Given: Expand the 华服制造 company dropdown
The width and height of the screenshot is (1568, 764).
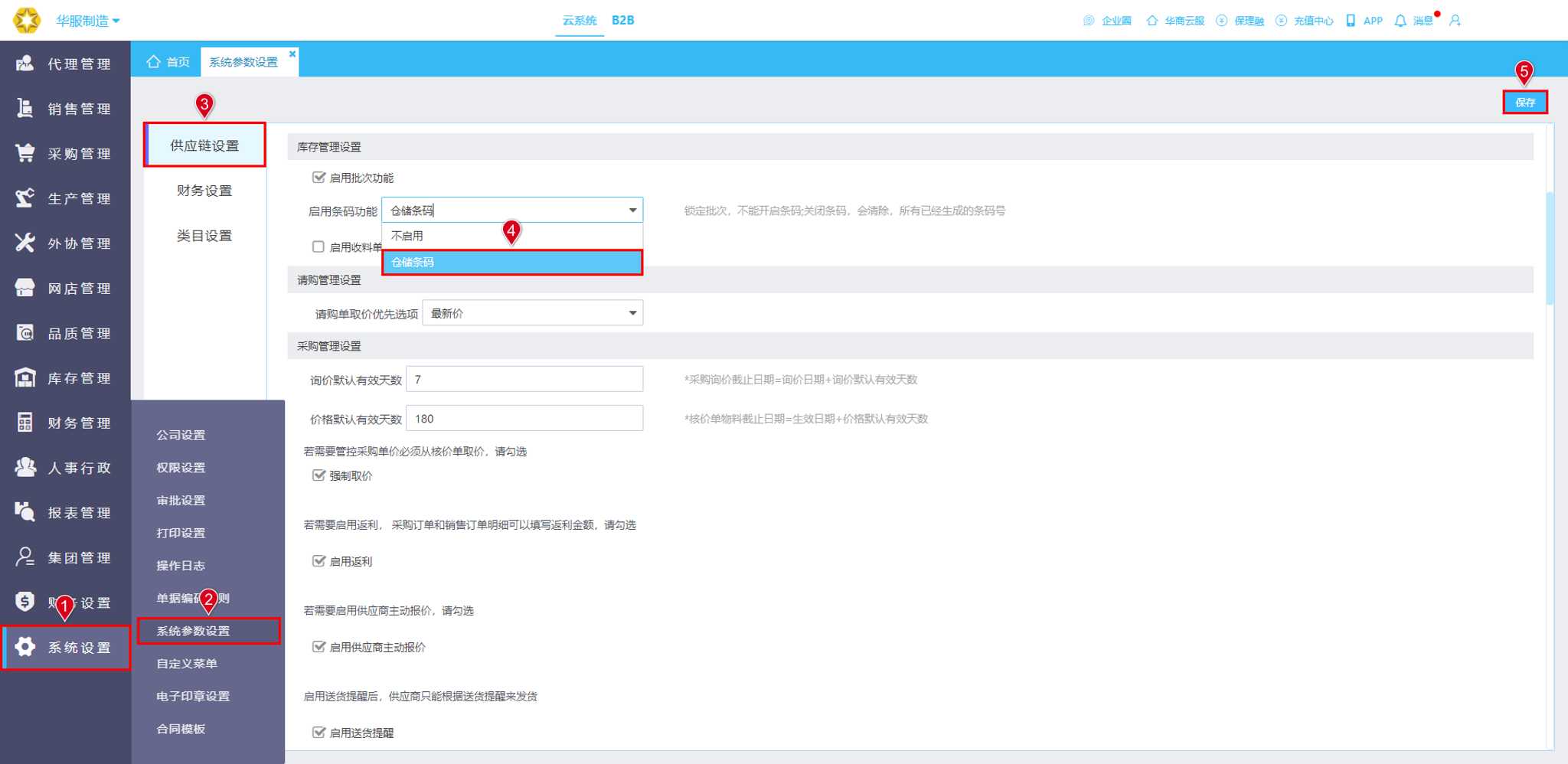Looking at the screenshot, I should pos(87,21).
